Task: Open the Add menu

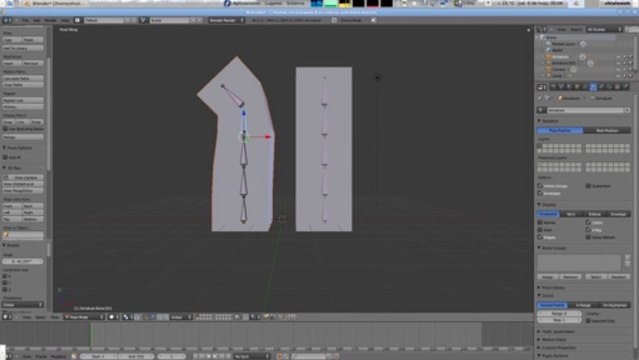Action: coord(37,20)
